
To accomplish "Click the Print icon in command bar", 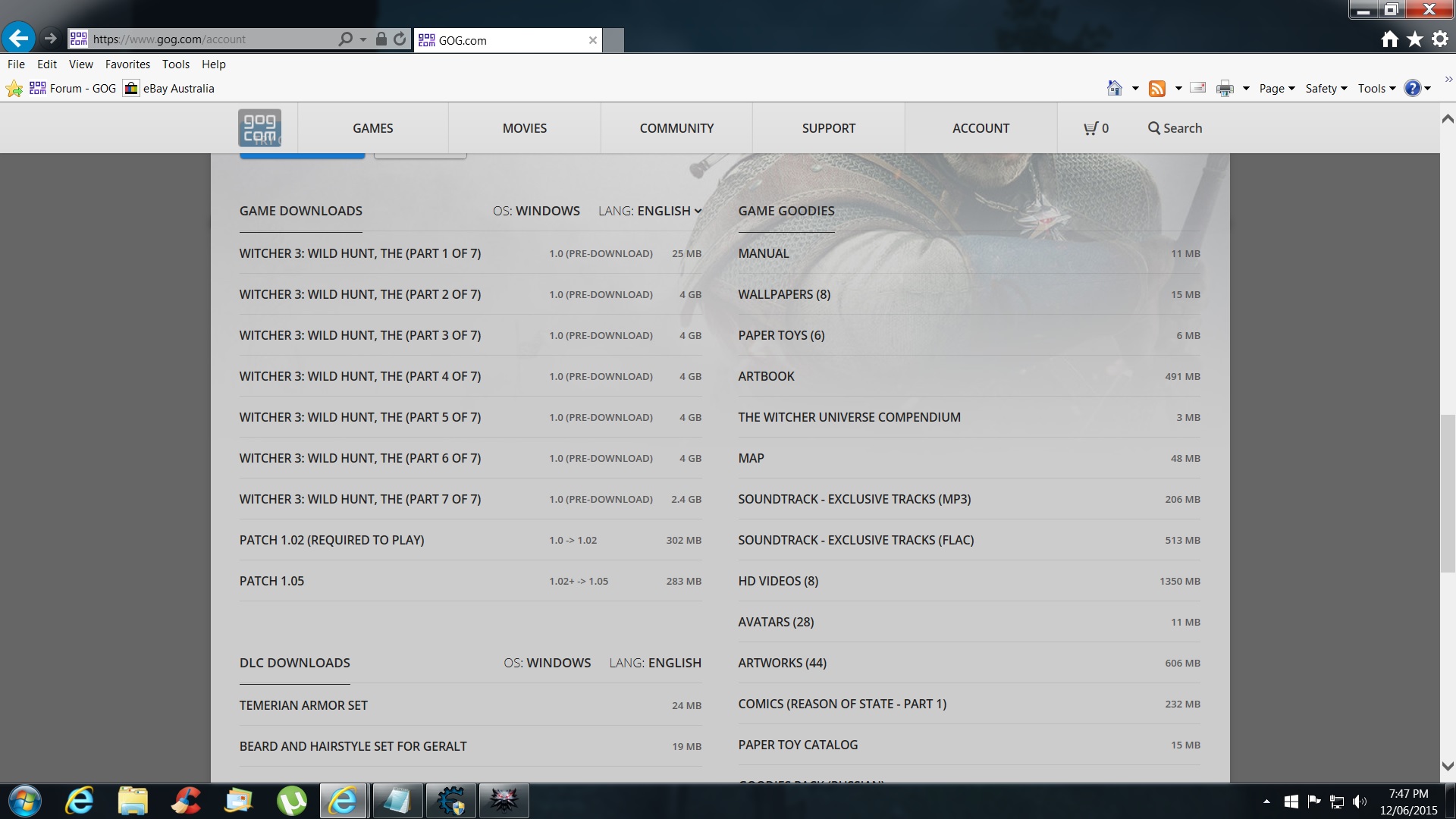I will coord(1225,89).
